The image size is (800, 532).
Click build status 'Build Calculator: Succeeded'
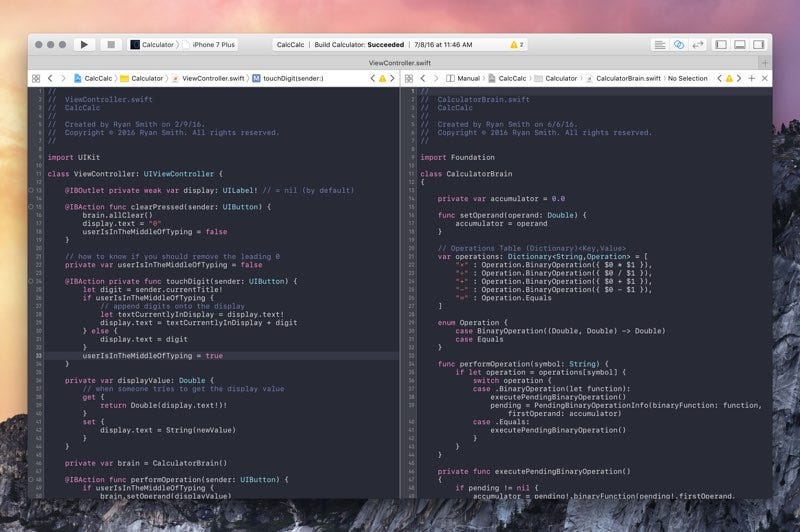(x=359, y=45)
